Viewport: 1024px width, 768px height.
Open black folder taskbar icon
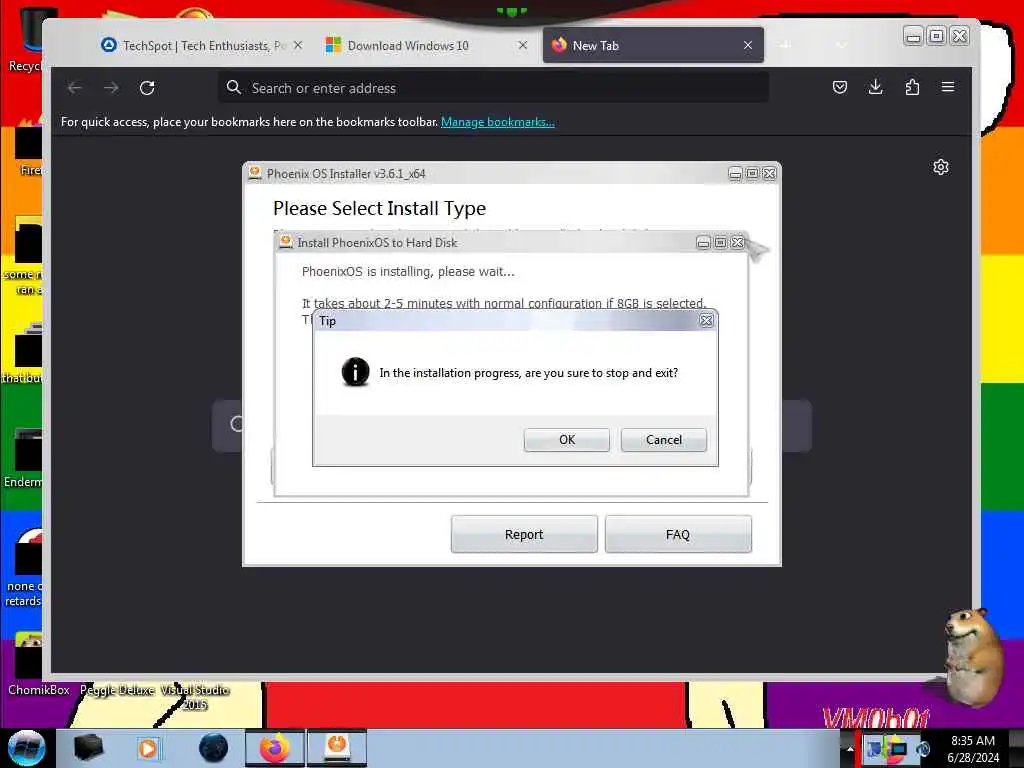[88, 748]
